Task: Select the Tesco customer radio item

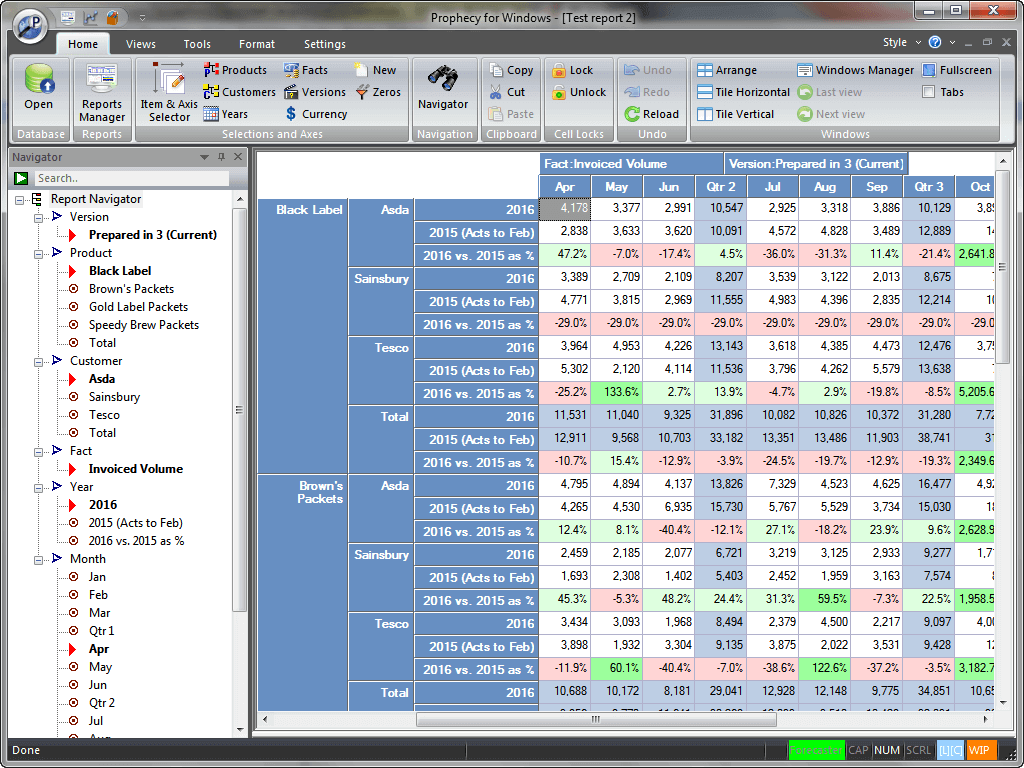Action: click(x=73, y=415)
